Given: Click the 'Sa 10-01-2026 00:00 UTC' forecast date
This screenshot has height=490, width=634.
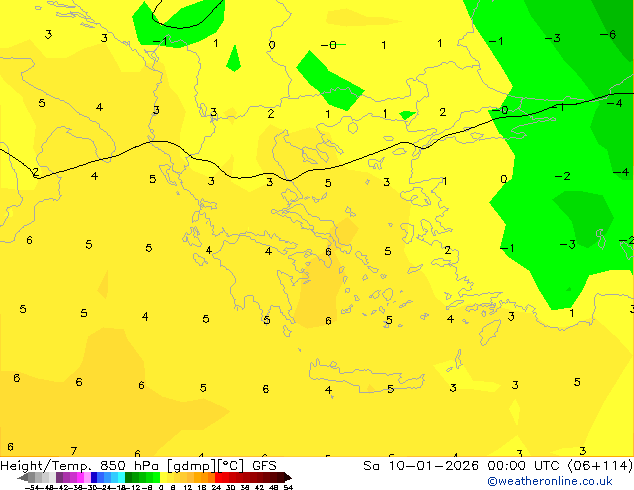Looking at the screenshot, I should tap(463, 466).
